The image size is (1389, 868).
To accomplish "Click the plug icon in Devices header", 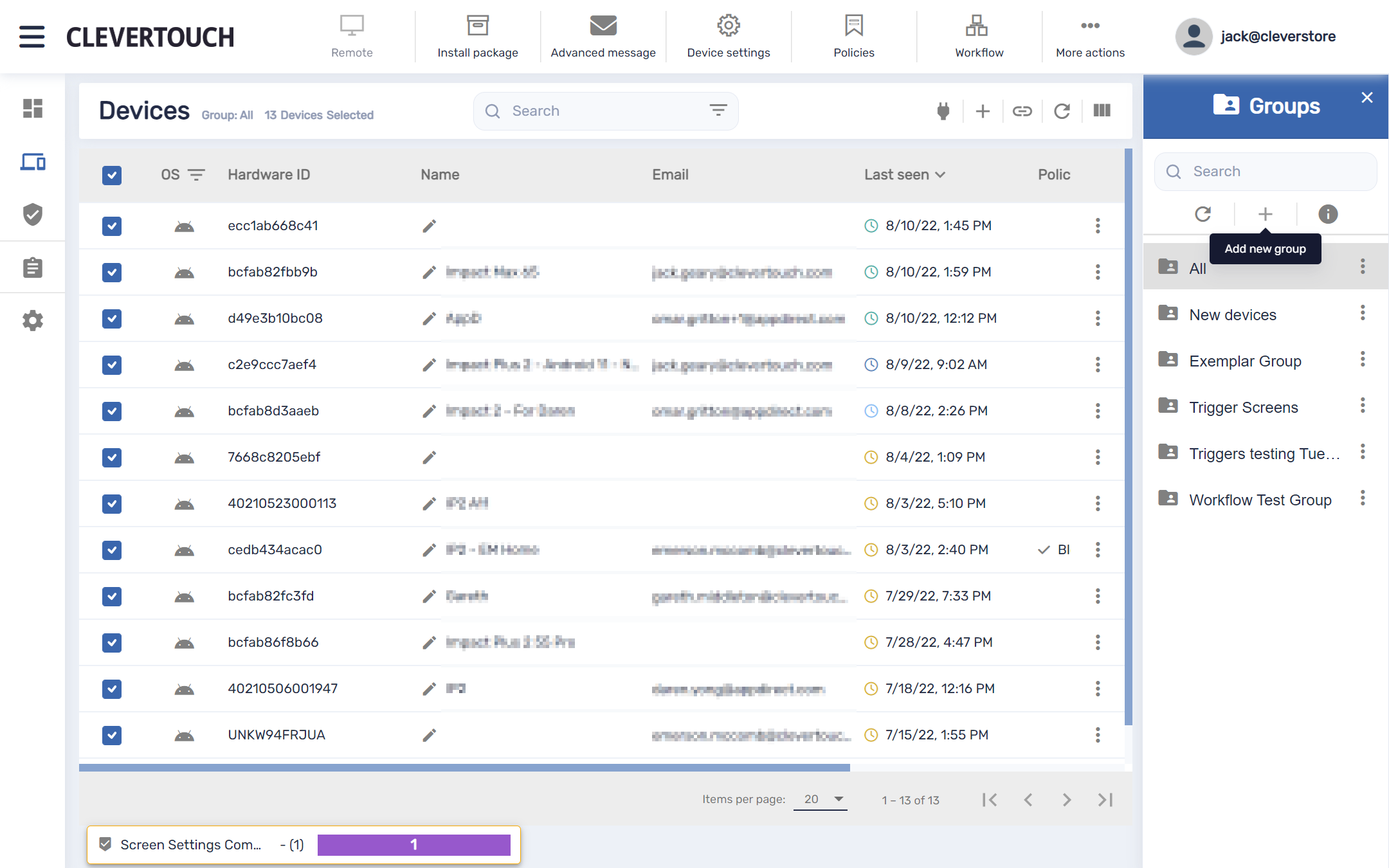I will coord(943,111).
